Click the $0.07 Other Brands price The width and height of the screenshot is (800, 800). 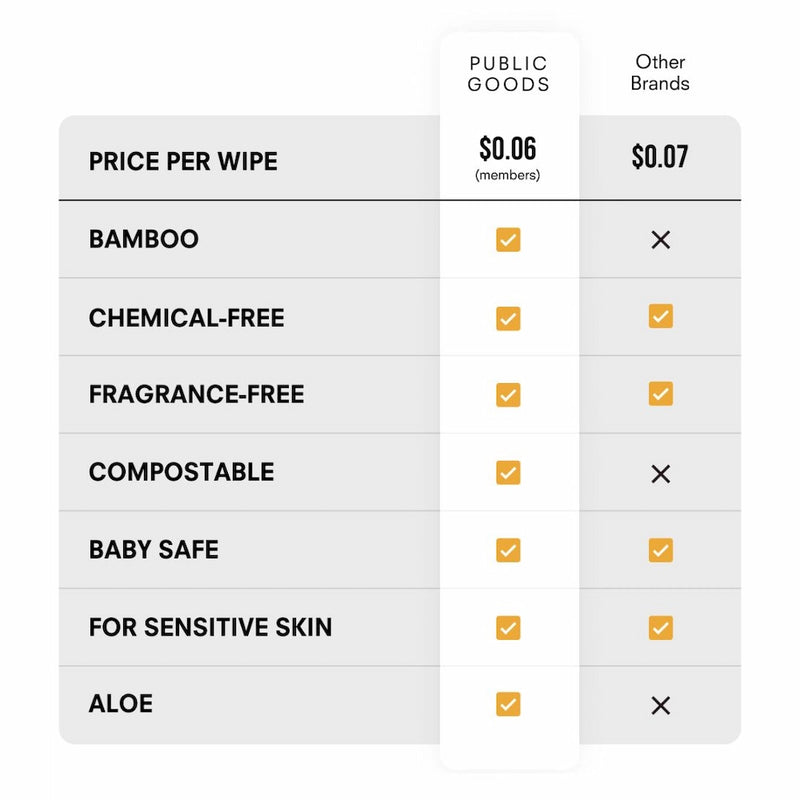(660, 157)
